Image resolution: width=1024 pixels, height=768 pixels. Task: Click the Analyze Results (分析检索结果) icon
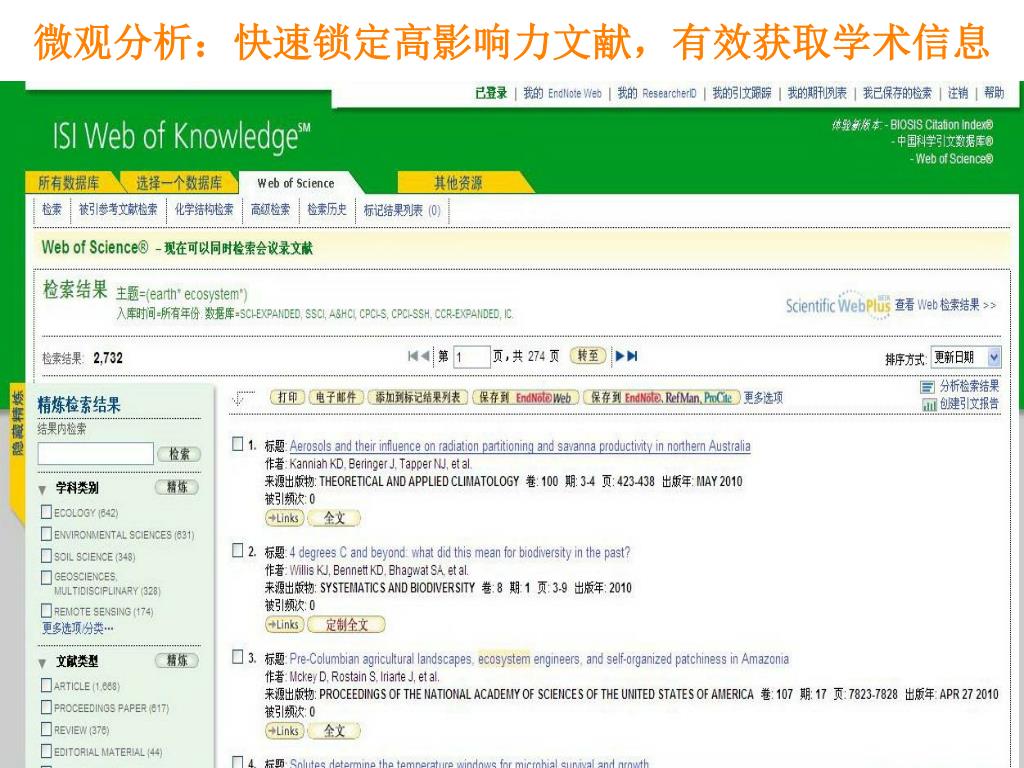(927, 387)
